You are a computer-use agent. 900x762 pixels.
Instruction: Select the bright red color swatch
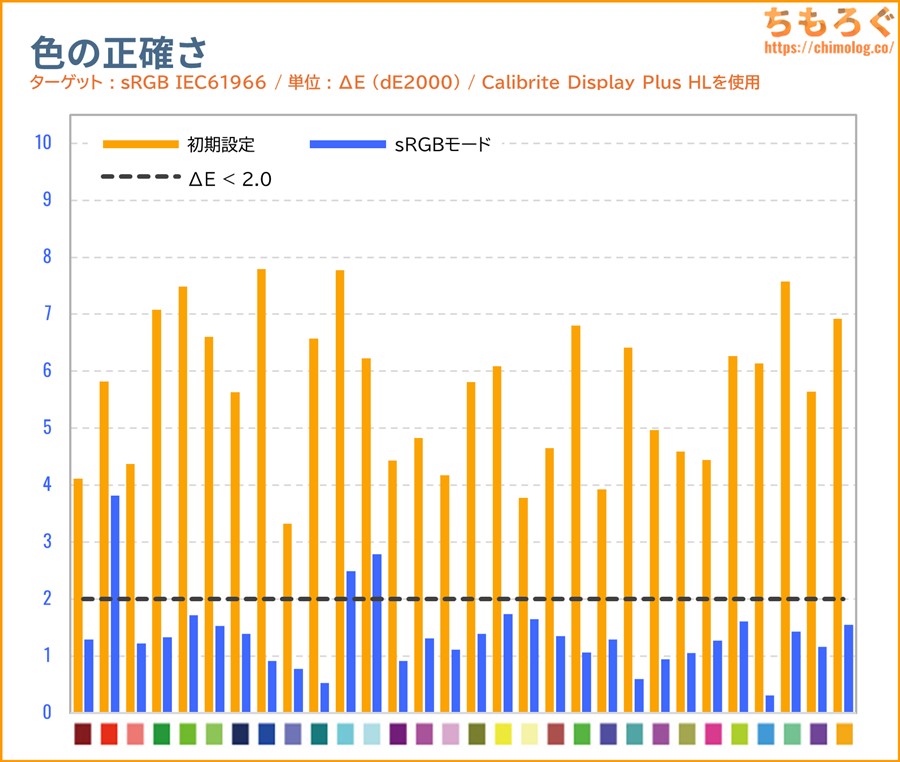pyautogui.click(x=109, y=734)
